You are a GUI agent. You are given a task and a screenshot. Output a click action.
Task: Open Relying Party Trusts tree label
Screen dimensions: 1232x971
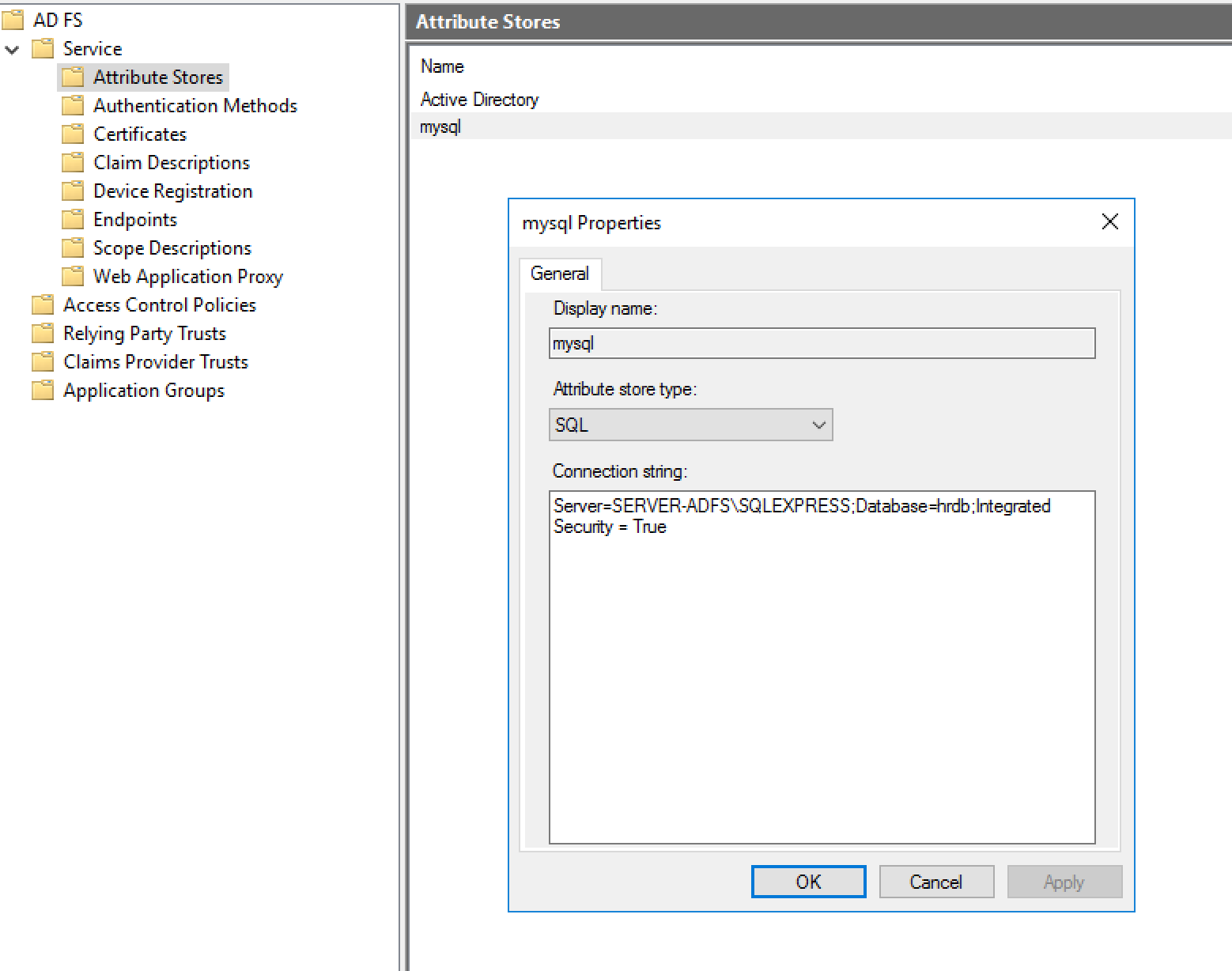pos(145,334)
